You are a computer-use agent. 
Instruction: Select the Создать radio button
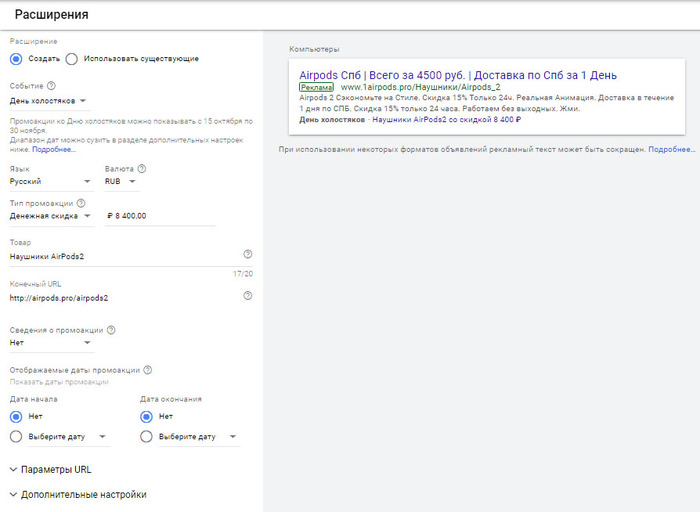coord(16,58)
